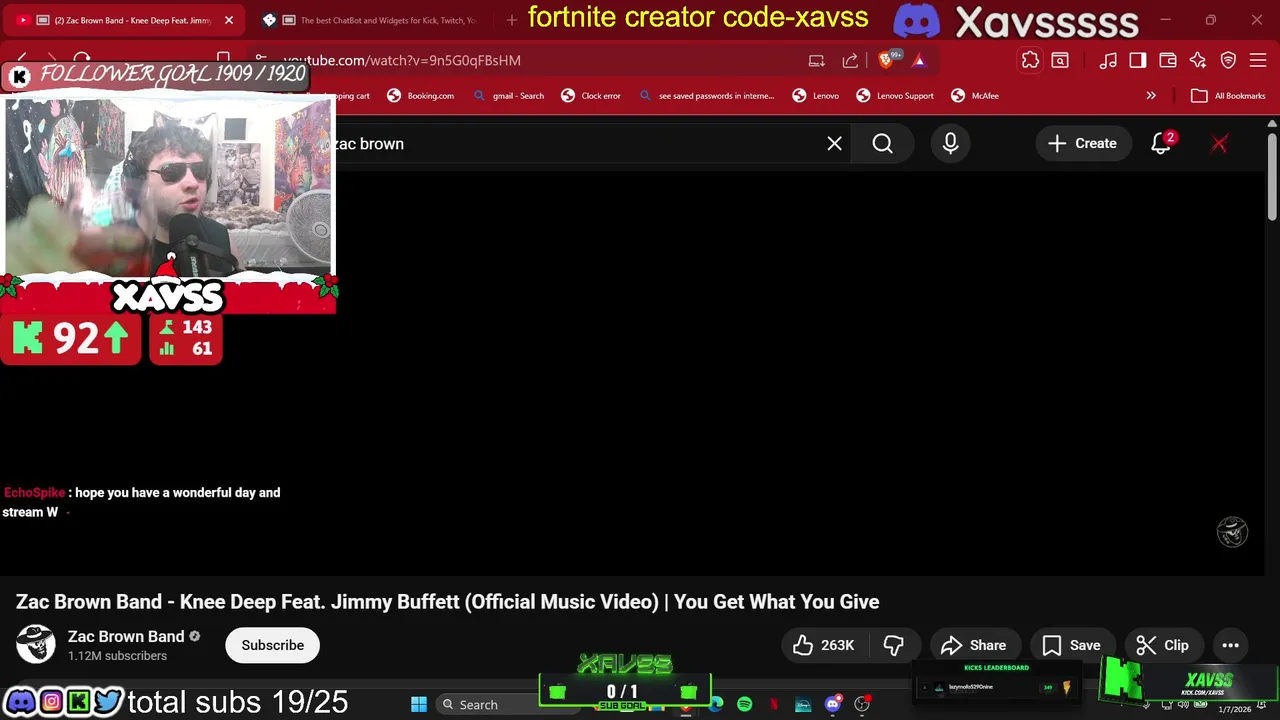The height and width of the screenshot is (720, 1280).
Task: Open YouTube notifications bell
Action: coord(1161,143)
